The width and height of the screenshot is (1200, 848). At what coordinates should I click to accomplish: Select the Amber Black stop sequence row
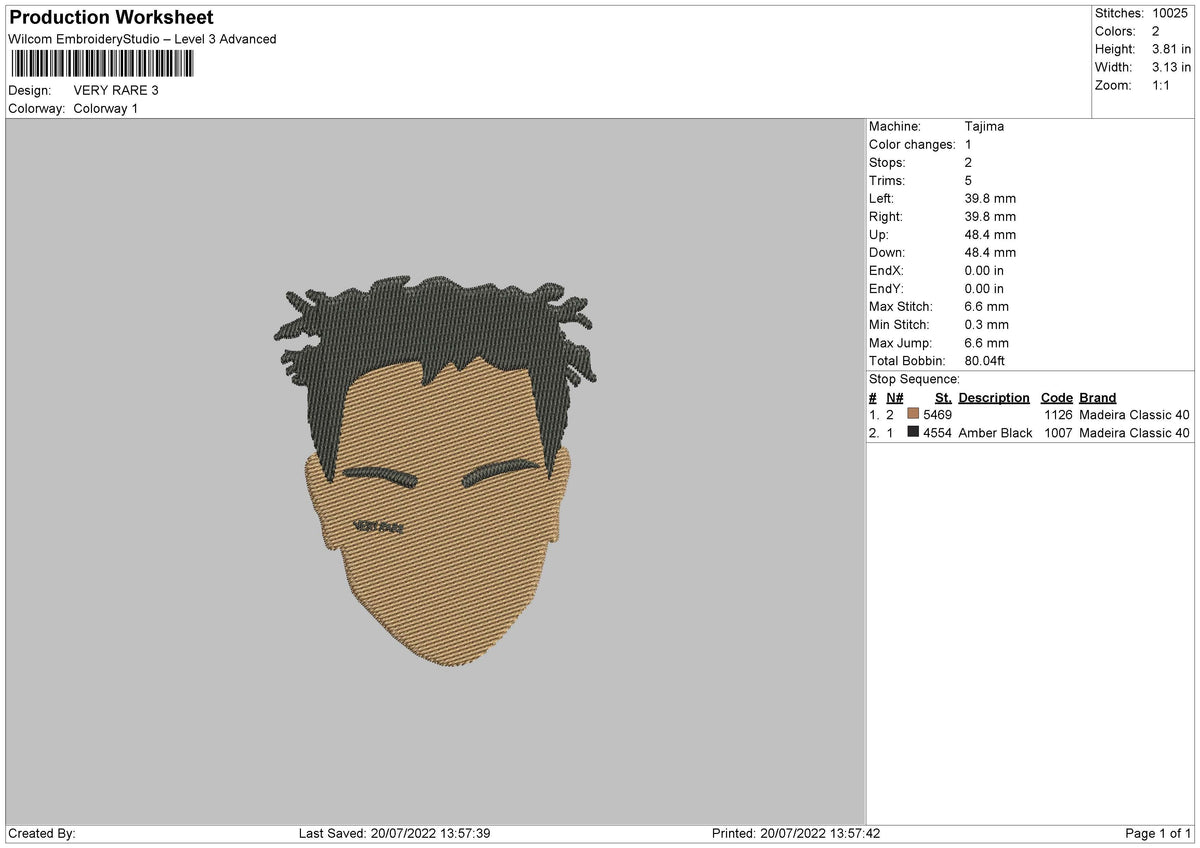point(1030,433)
